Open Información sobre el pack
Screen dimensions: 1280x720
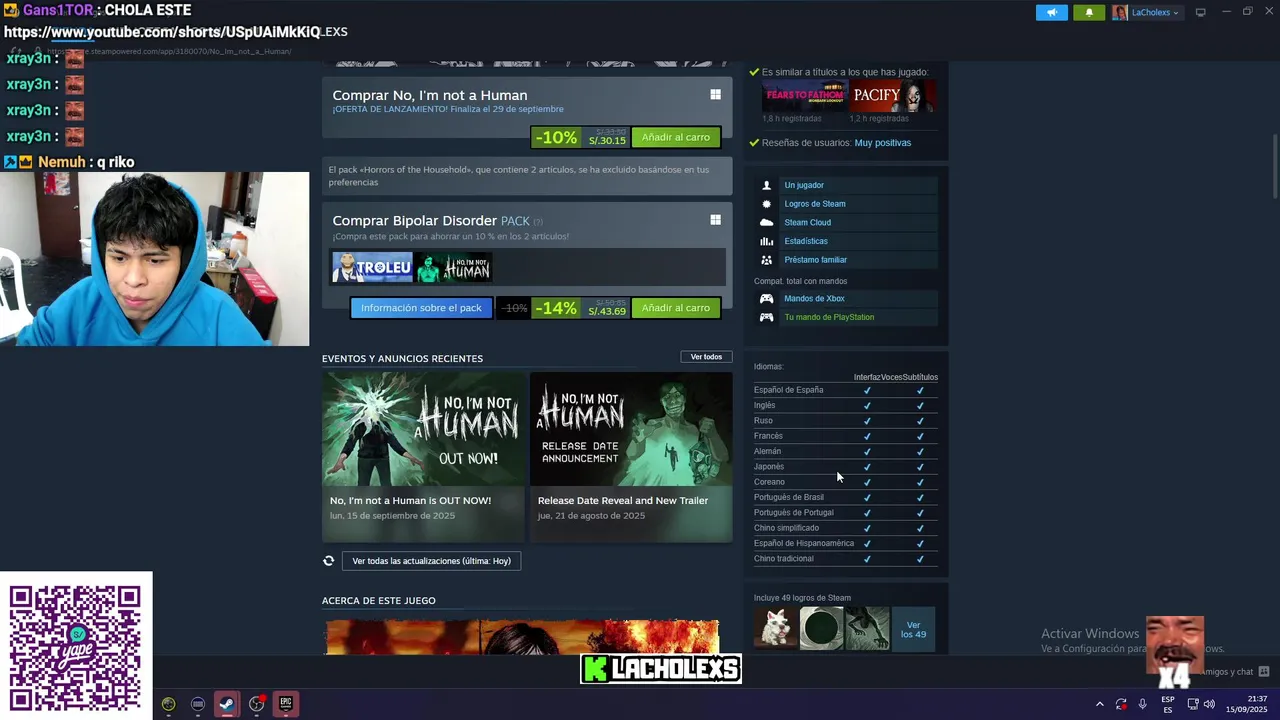point(421,308)
